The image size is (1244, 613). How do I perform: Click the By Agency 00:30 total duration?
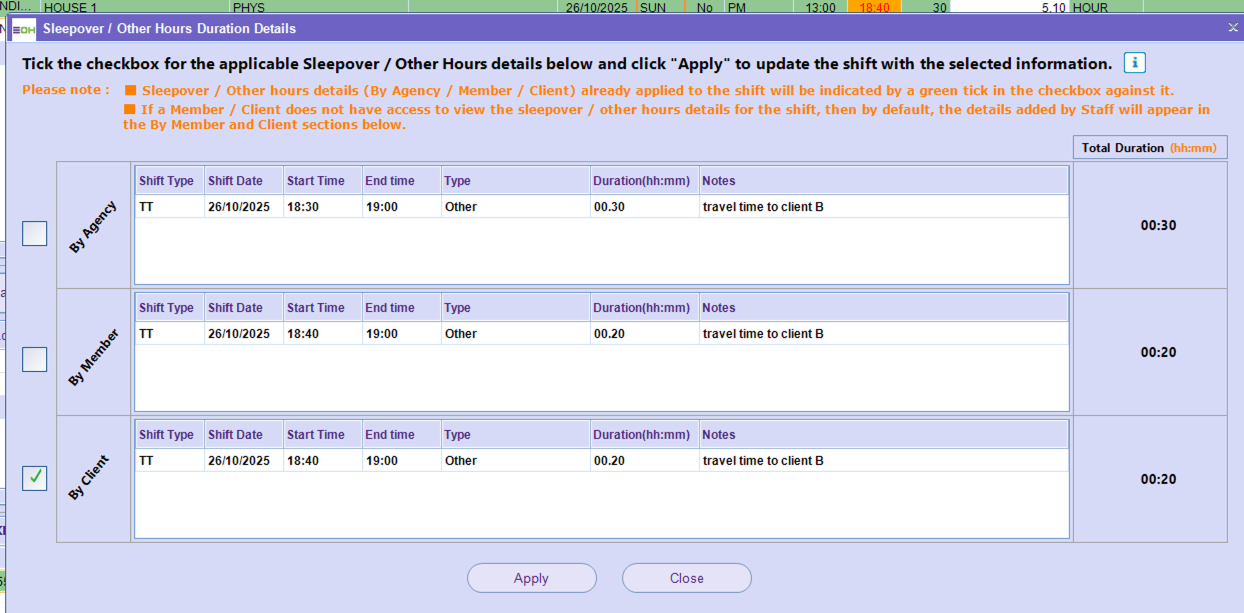1158,226
